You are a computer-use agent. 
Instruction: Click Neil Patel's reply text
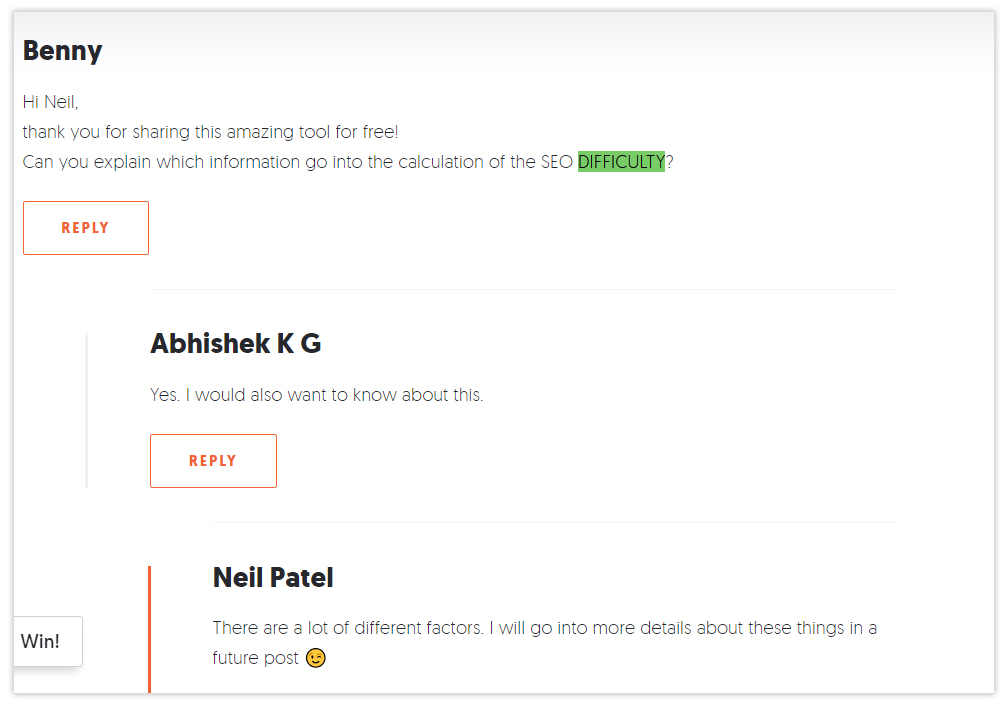click(544, 627)
